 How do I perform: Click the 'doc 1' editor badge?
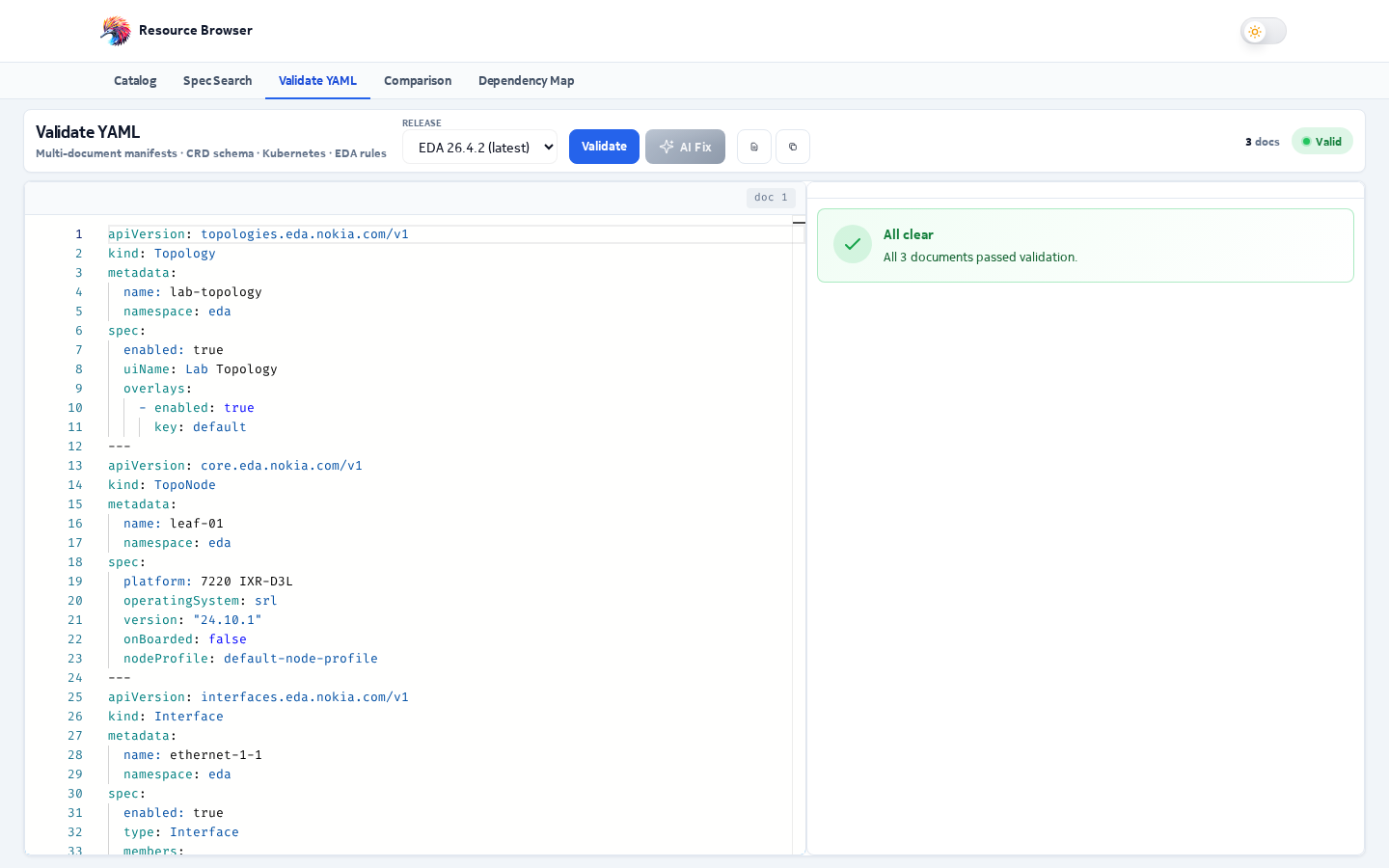[771, 198]
